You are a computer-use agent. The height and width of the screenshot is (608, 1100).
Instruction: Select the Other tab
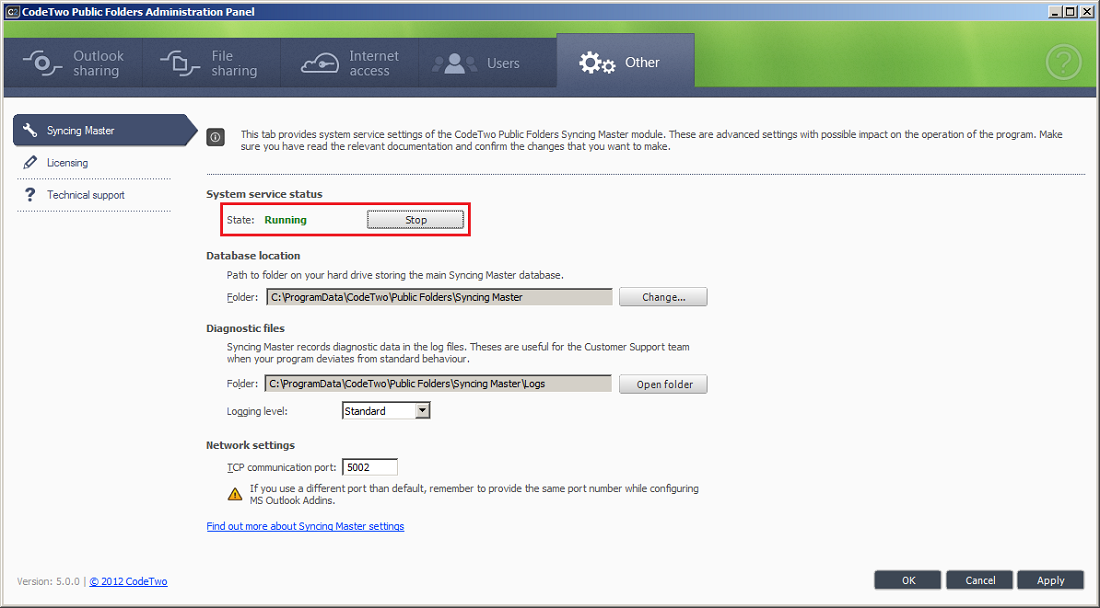click(625, 62)
